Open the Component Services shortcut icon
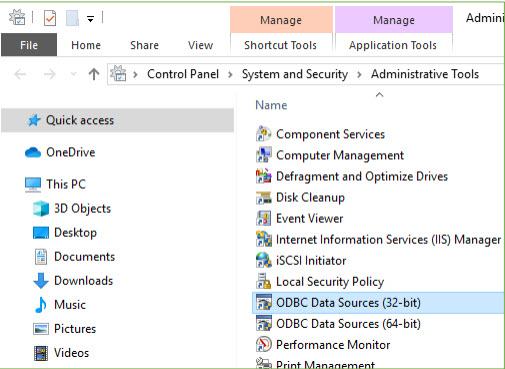505x369 pixels. coord(264,134)
